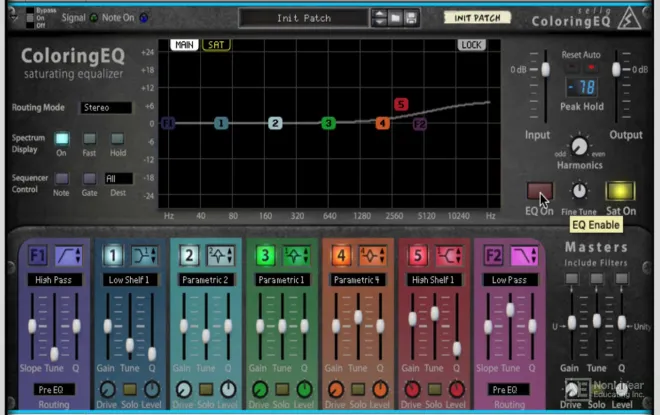The image size is (660, 415).
Task: Switch to MAIN graph tab
Action: tap(184, 45)
